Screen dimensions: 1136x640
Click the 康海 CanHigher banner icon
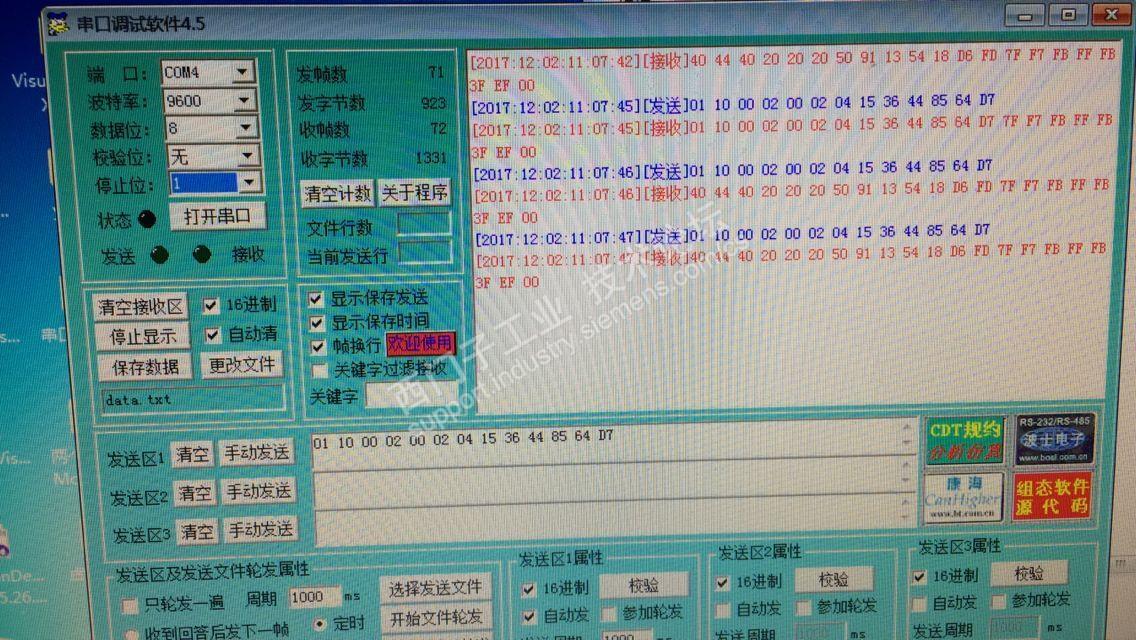[x=964, y=496]
